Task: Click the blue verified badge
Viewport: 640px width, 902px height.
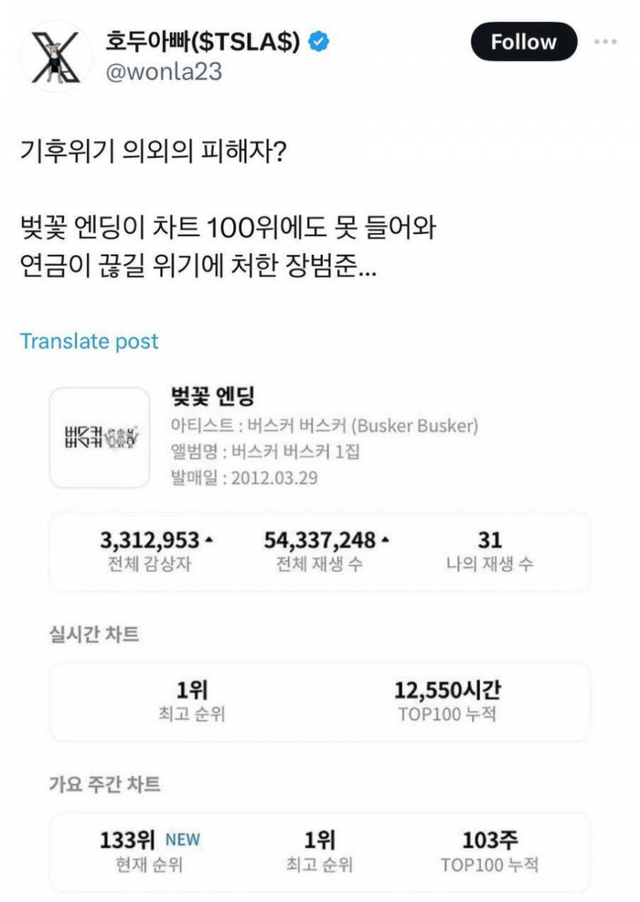Action: 320,42
